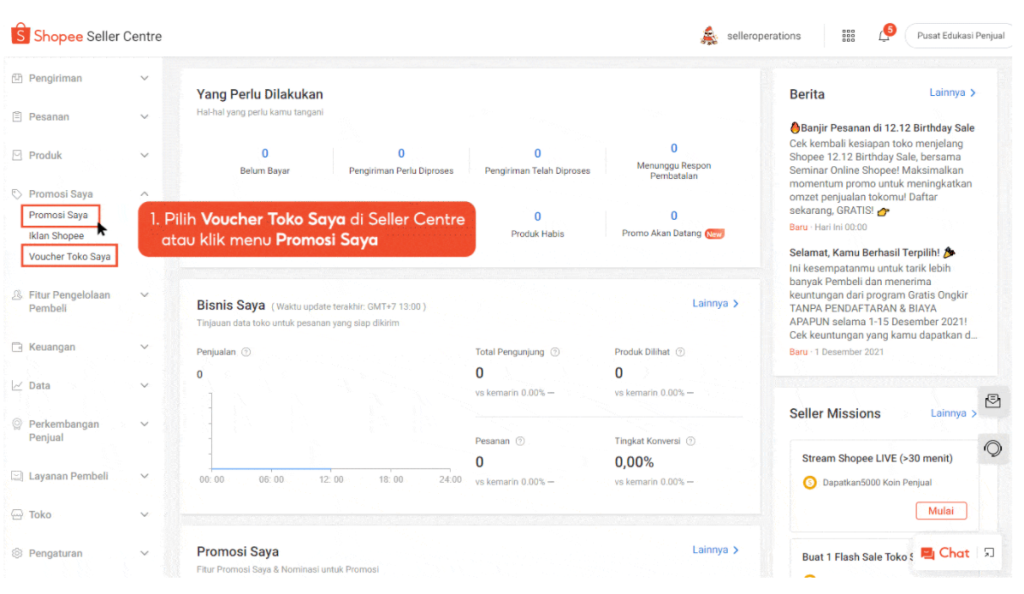
Task: Click Lainnya link in Berita
Action: coord(953,93)
